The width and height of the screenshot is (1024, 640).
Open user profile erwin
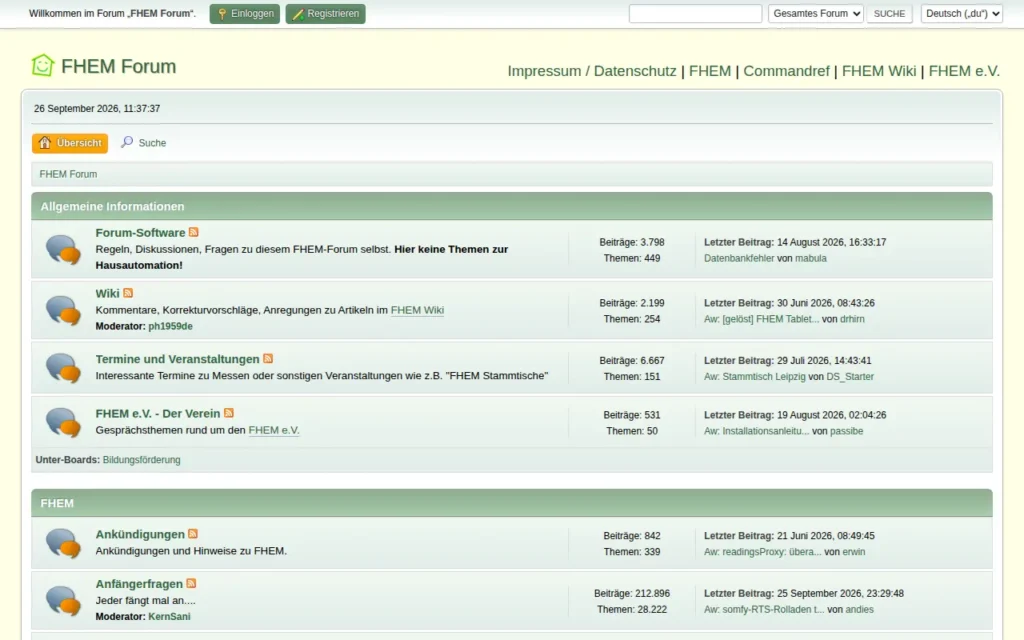coord(854,552)
